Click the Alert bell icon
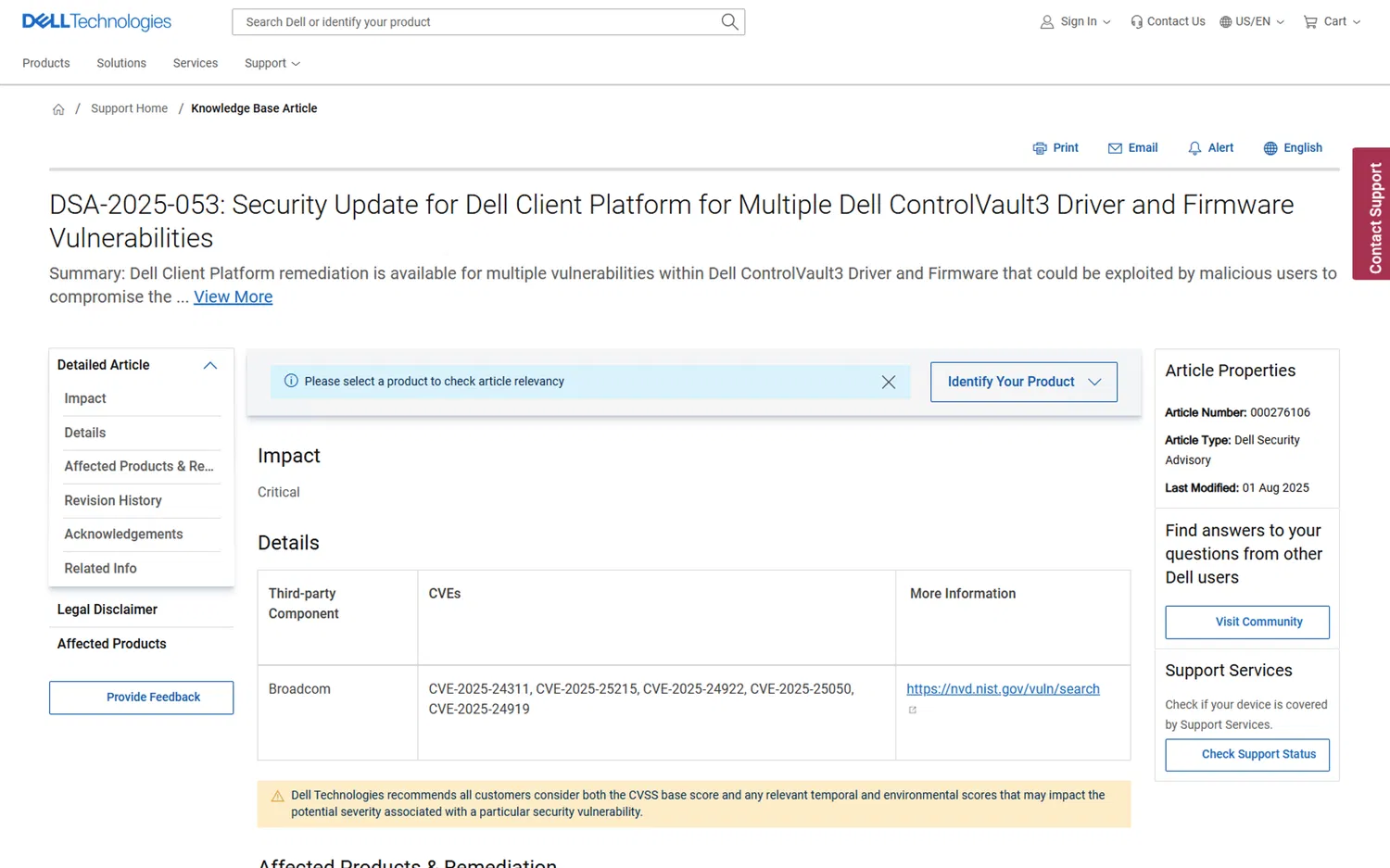This screenshot has height=868, width=1390. tap(1194, 148)
